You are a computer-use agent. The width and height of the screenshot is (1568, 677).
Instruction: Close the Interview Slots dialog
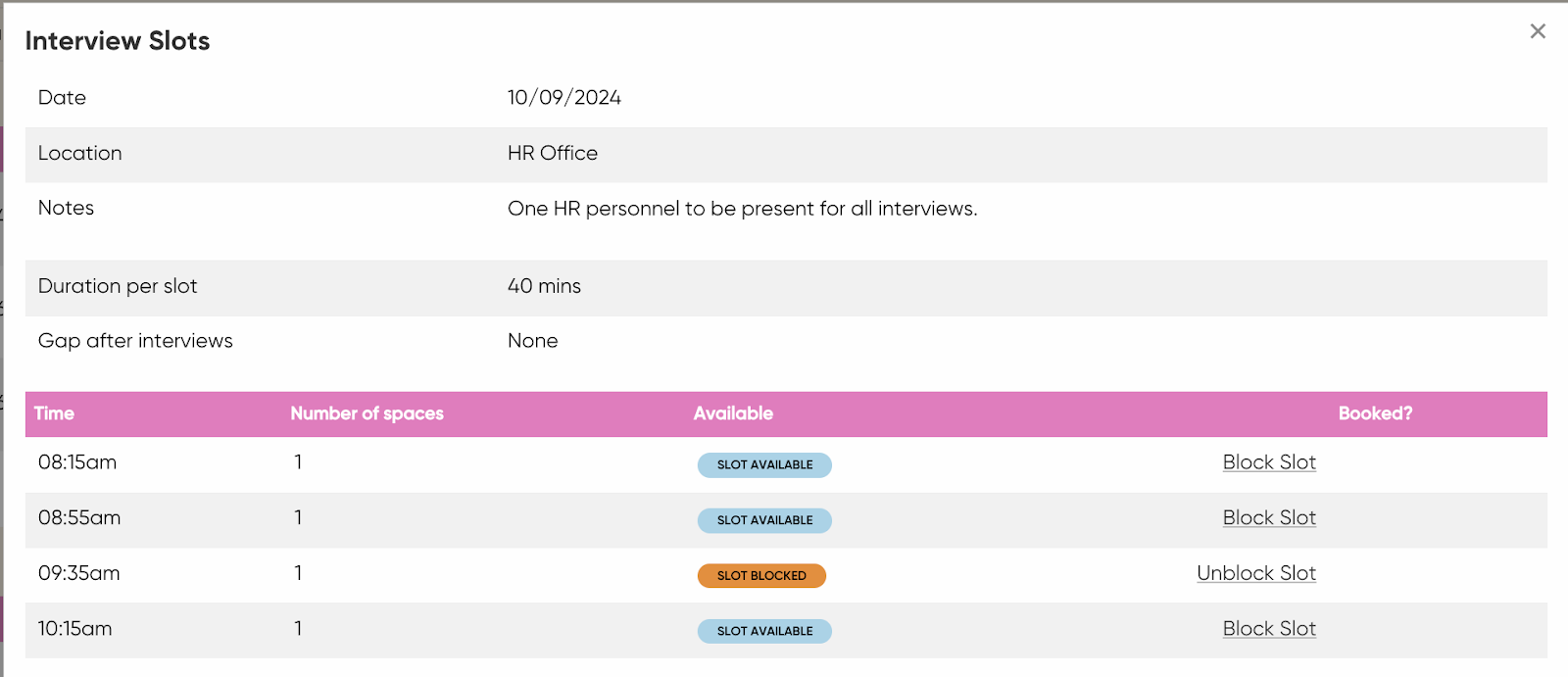click(x=1538, y=31)
